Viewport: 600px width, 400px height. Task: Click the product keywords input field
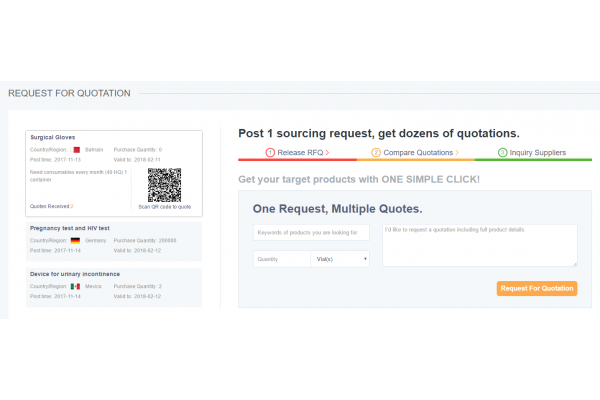pos(311,232)
